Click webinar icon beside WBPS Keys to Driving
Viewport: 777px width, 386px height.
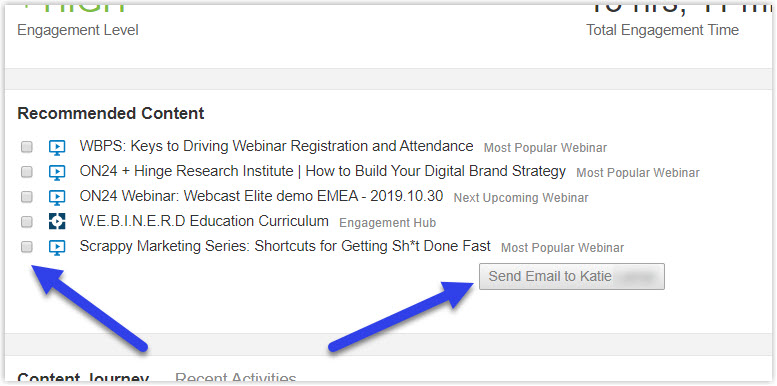tap(57, 147)
